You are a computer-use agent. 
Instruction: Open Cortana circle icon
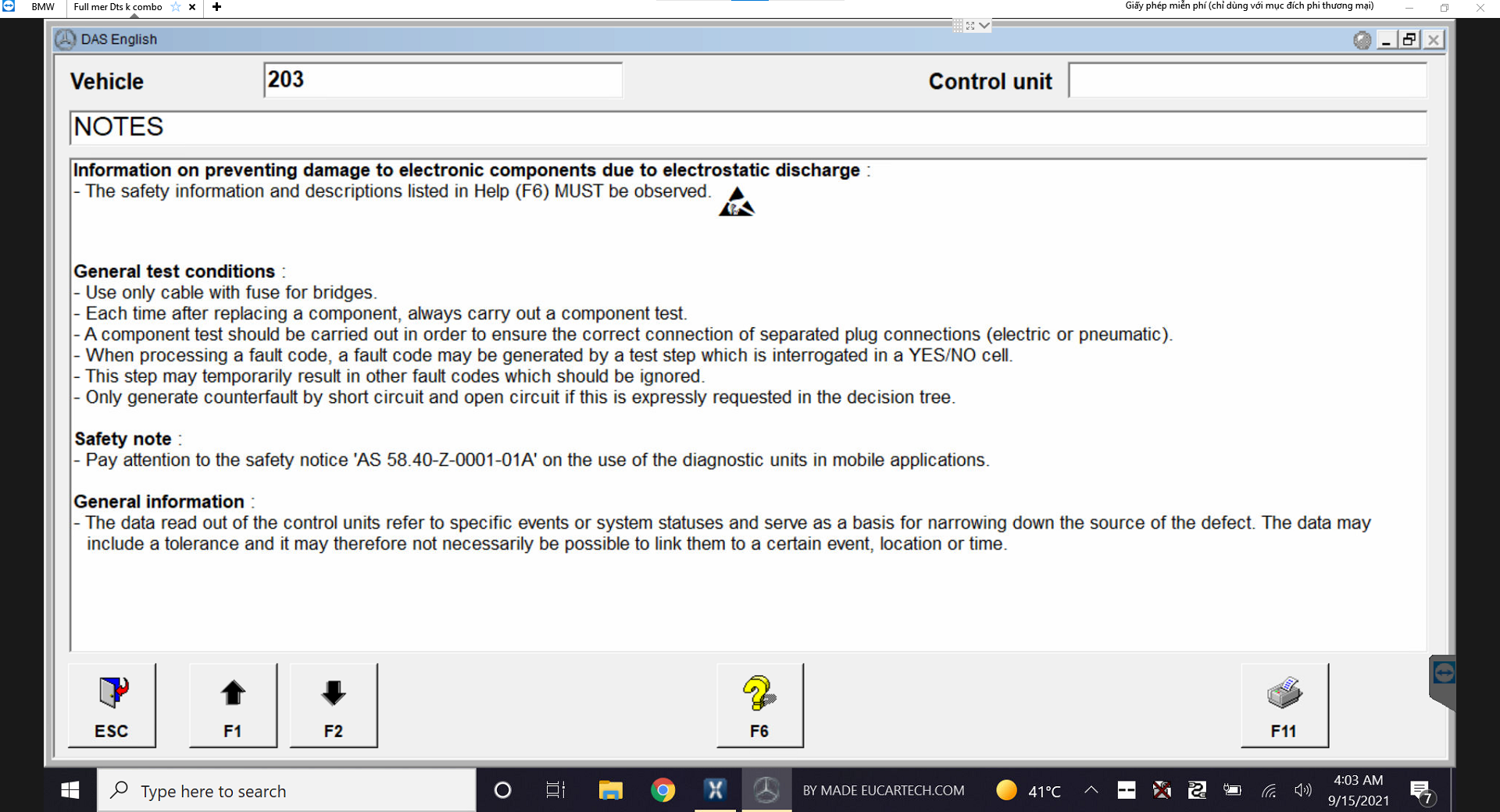click(x=503, y=790)
